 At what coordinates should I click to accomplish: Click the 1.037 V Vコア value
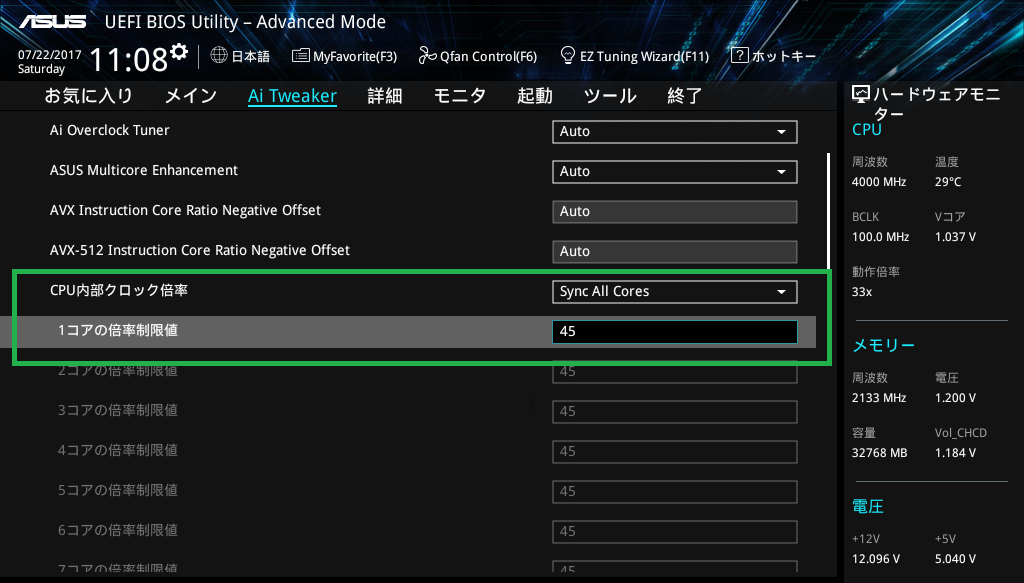pyautogui.click(x=955, y=237)
